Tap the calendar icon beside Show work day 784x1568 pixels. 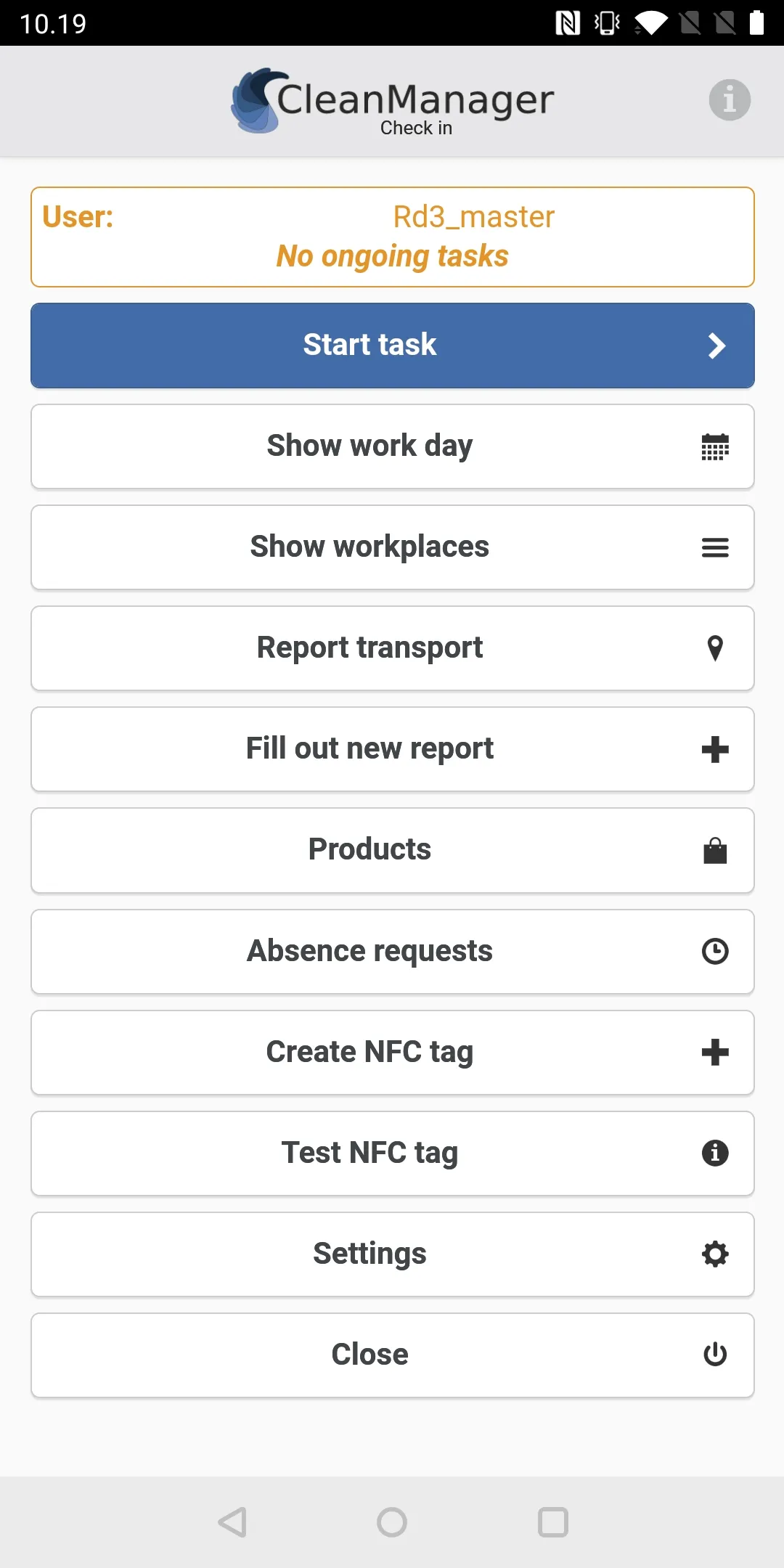tap(715, 447)
